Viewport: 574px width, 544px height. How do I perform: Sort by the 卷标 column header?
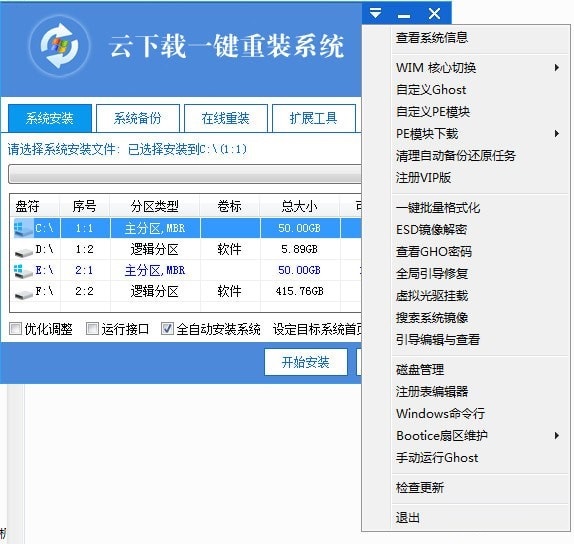coord(230,206)
